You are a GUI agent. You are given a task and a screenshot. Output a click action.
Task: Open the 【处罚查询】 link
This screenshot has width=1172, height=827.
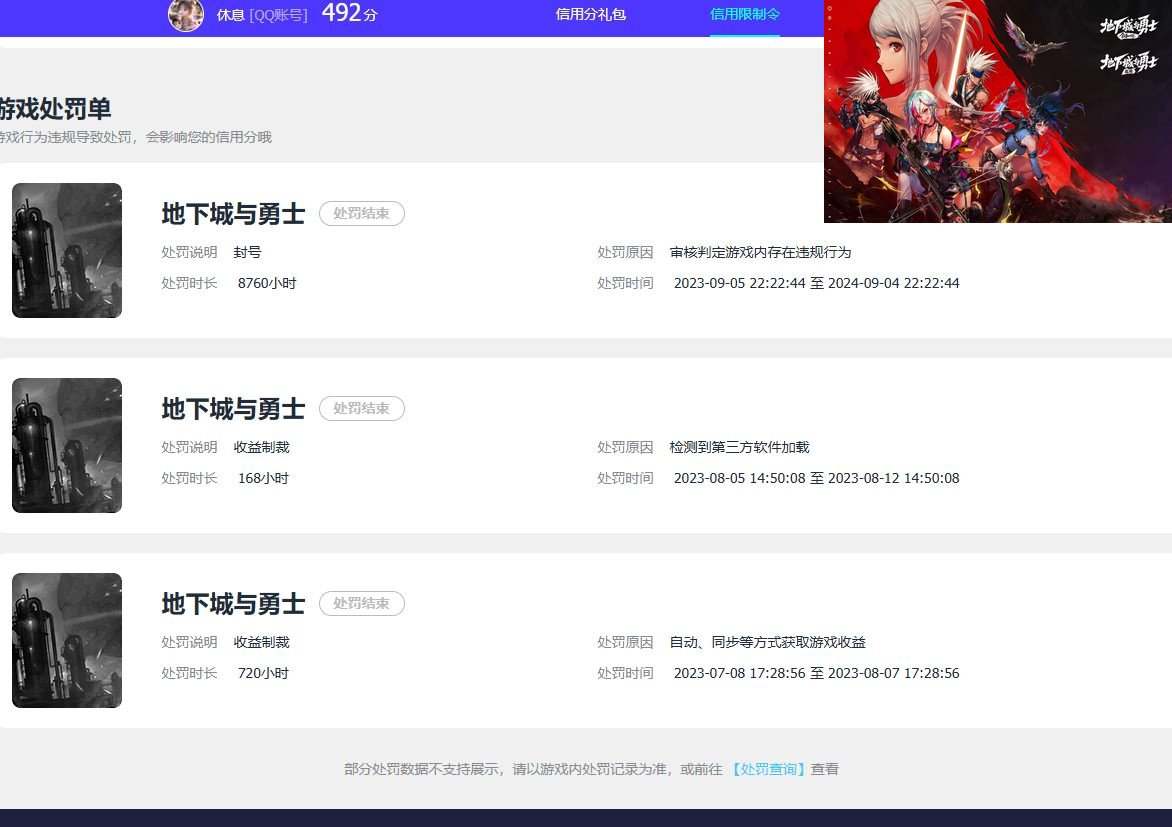click(768, 769)
